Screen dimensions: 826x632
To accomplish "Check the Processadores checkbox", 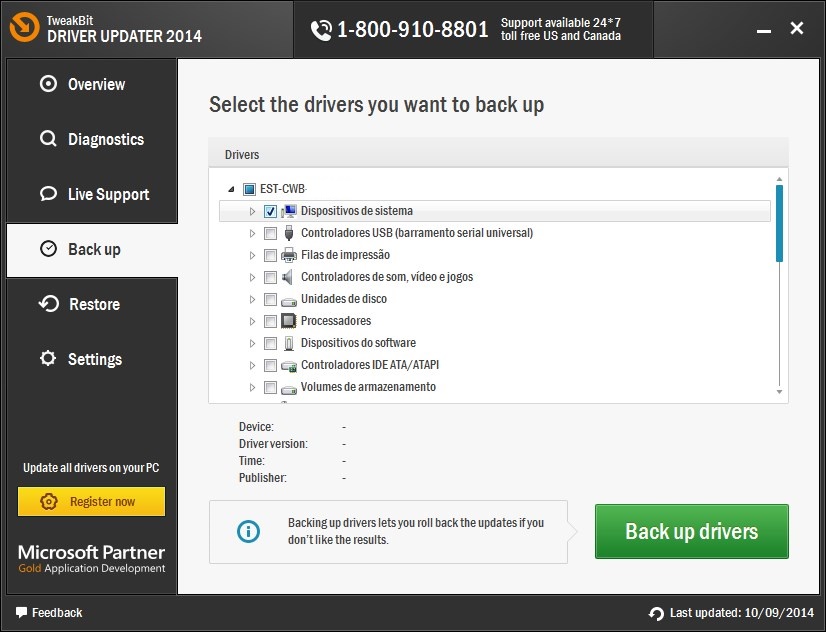I will click(270, 321).
